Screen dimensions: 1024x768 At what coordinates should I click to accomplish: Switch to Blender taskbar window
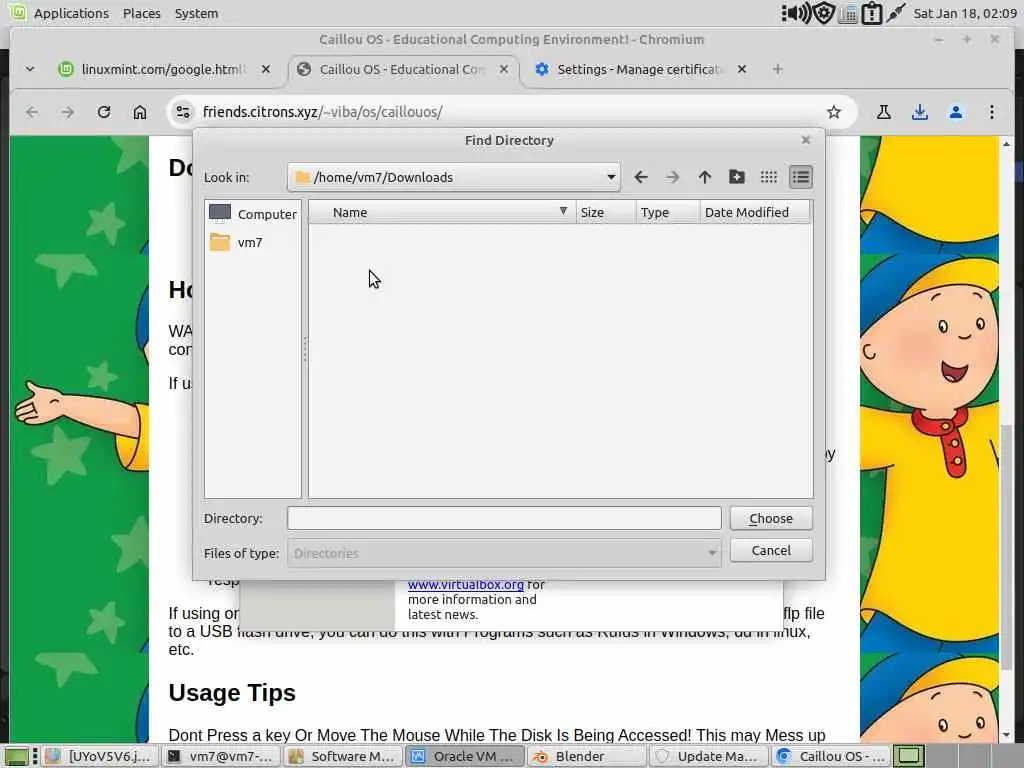[585, 756]
